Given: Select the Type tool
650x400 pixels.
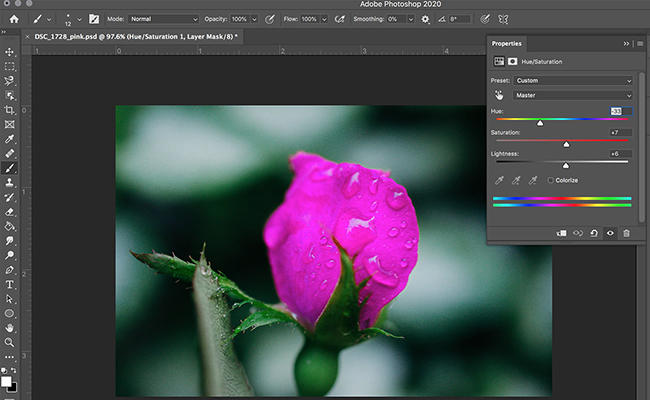Looking at the screenshot, I should pos(10,284).
